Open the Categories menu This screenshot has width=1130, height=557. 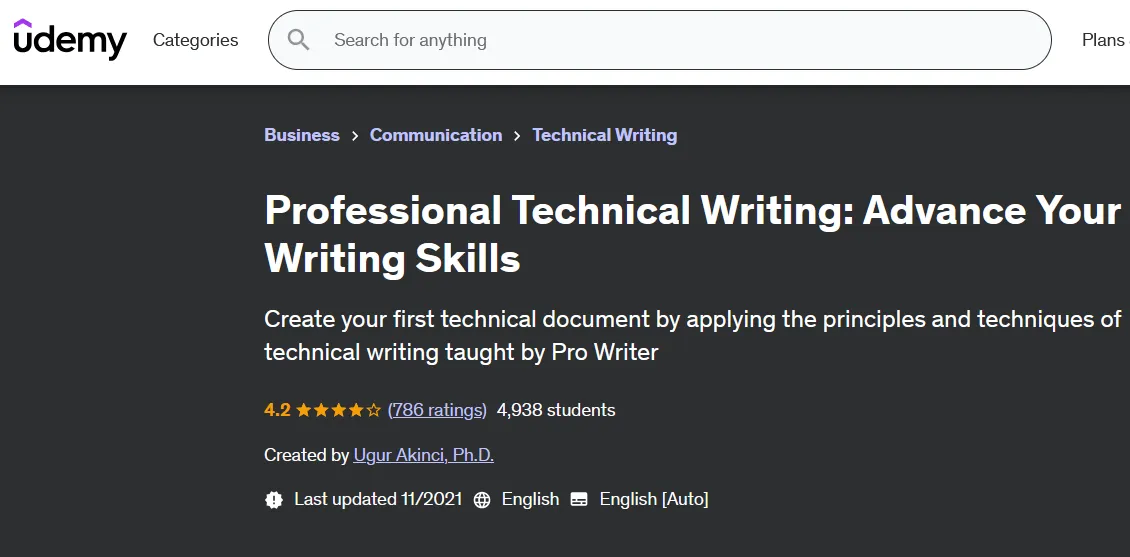tap(195, 40)
